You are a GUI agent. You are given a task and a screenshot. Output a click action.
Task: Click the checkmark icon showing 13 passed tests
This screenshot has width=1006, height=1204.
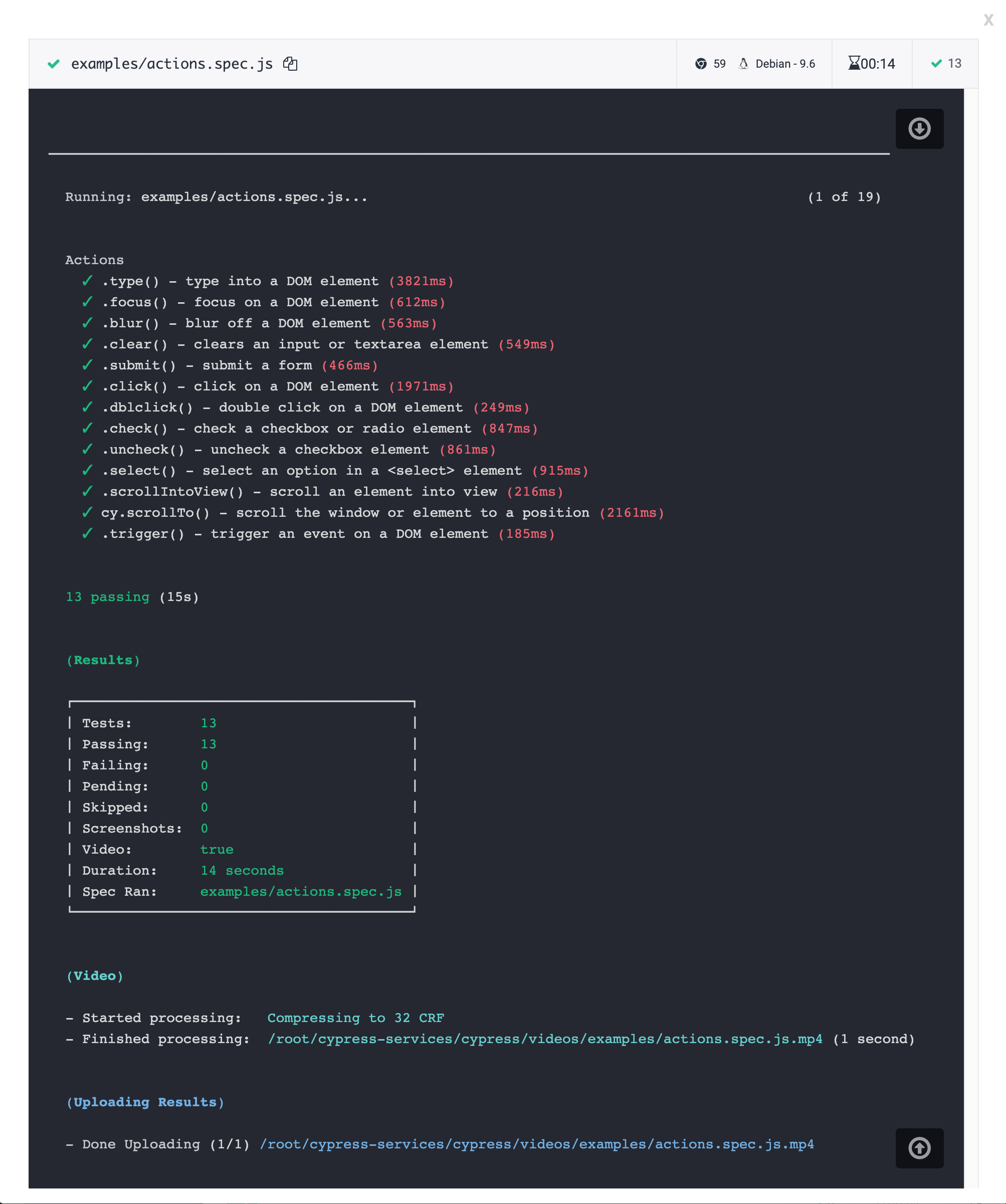[937, 63]
